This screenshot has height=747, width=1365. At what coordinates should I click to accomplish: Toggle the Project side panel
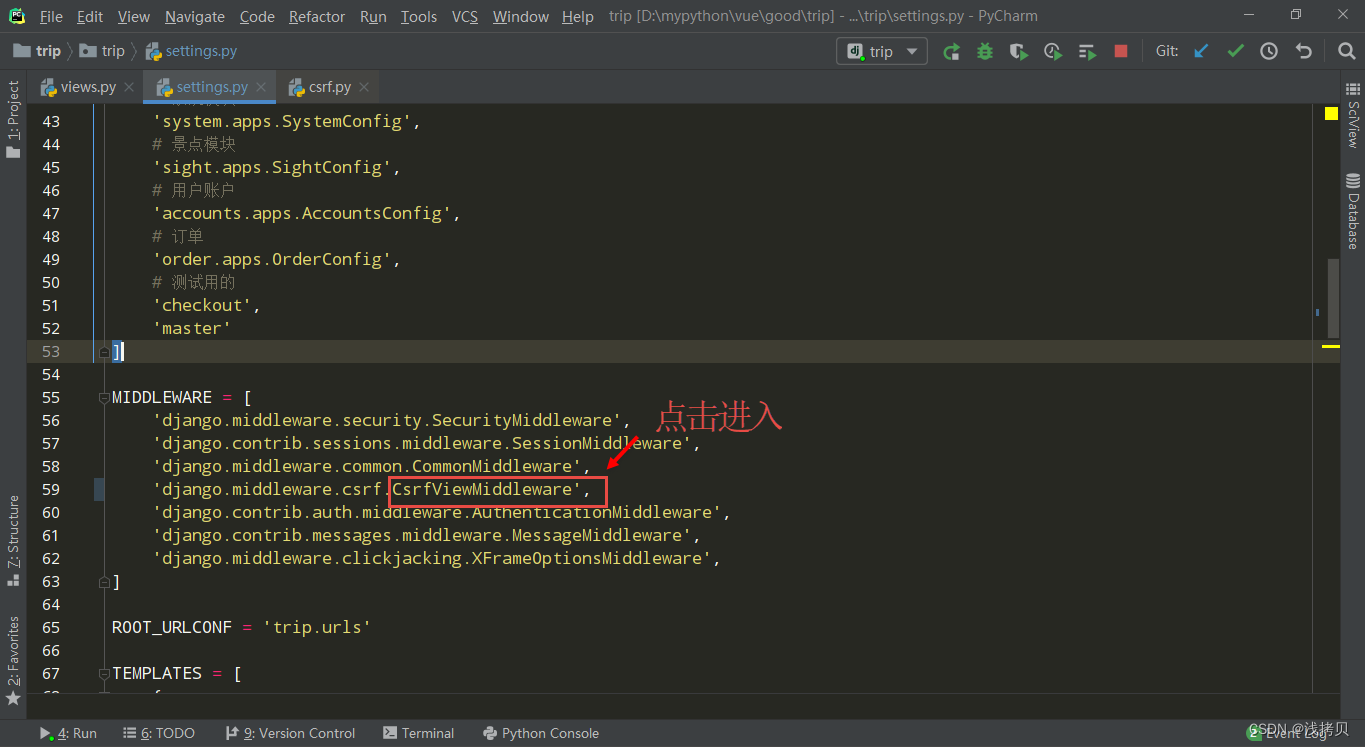(13, 119)
